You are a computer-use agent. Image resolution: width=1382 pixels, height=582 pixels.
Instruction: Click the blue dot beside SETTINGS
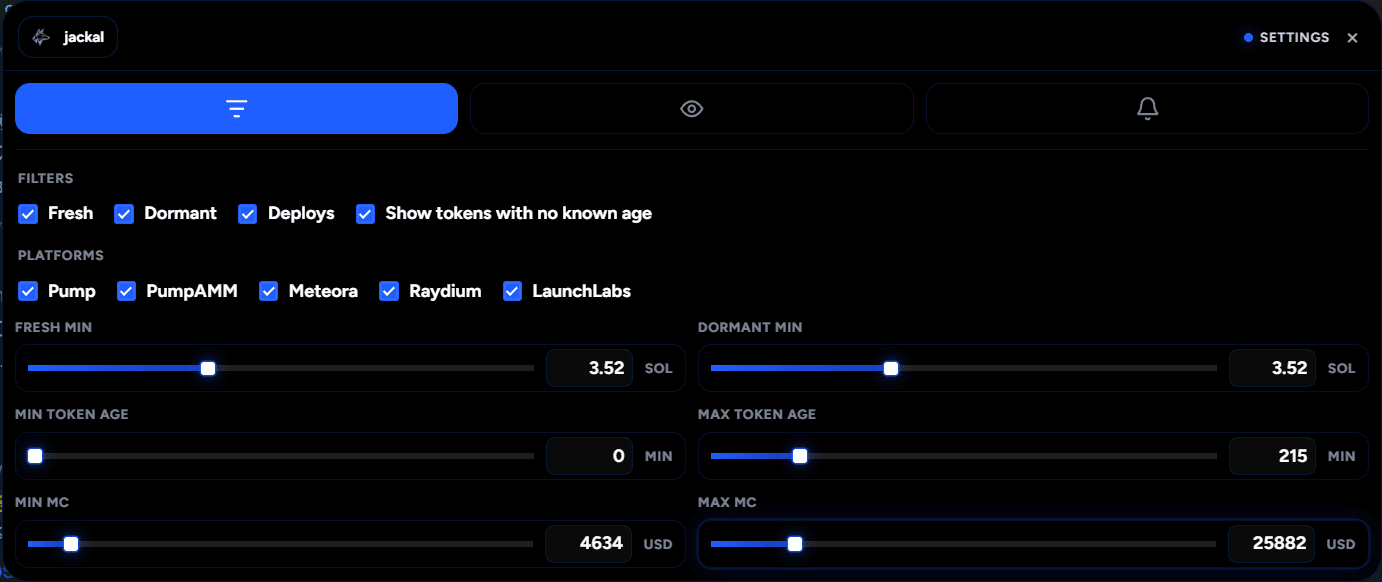[x=1248, y=38]
